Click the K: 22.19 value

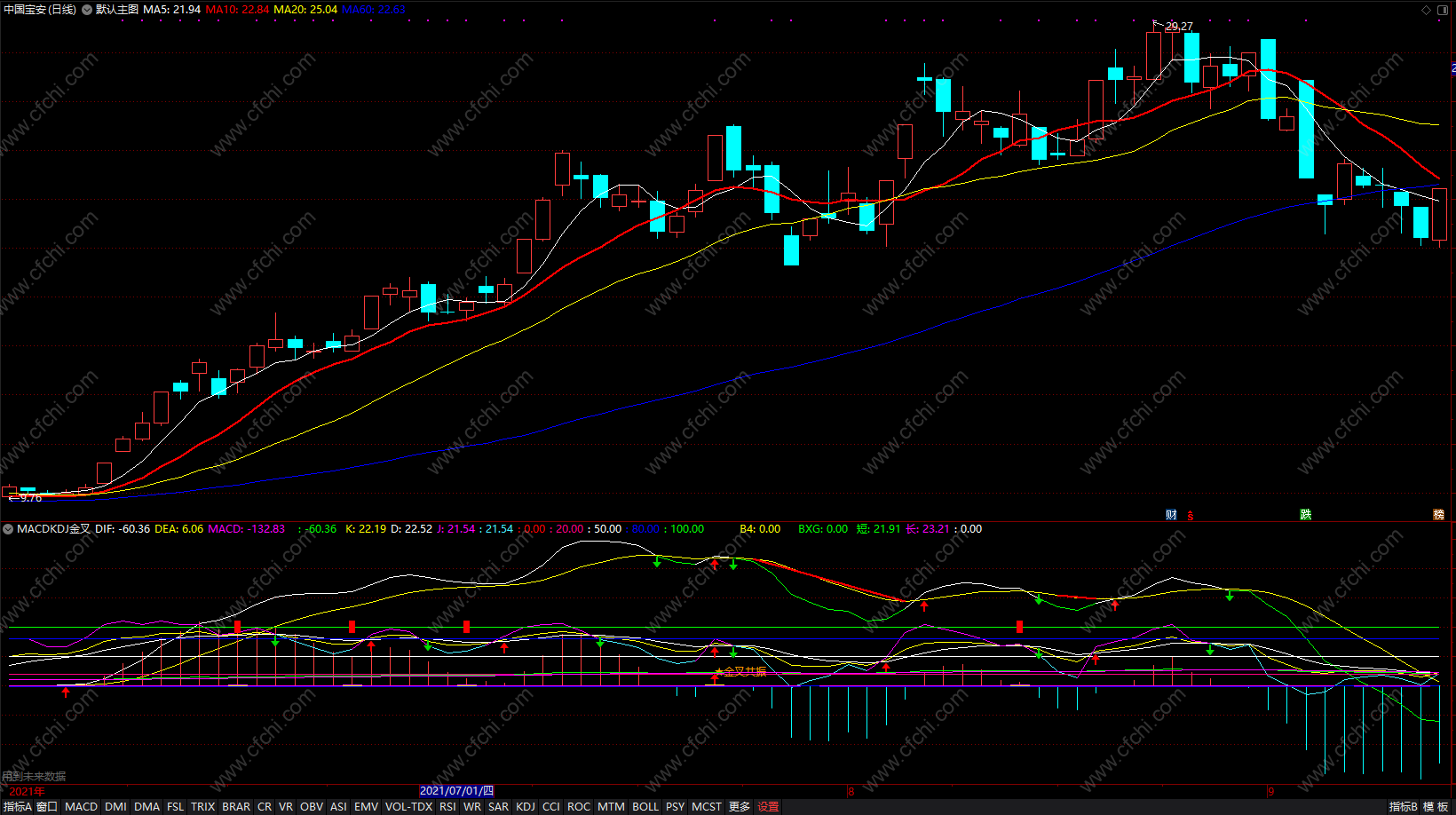point(366,529)
